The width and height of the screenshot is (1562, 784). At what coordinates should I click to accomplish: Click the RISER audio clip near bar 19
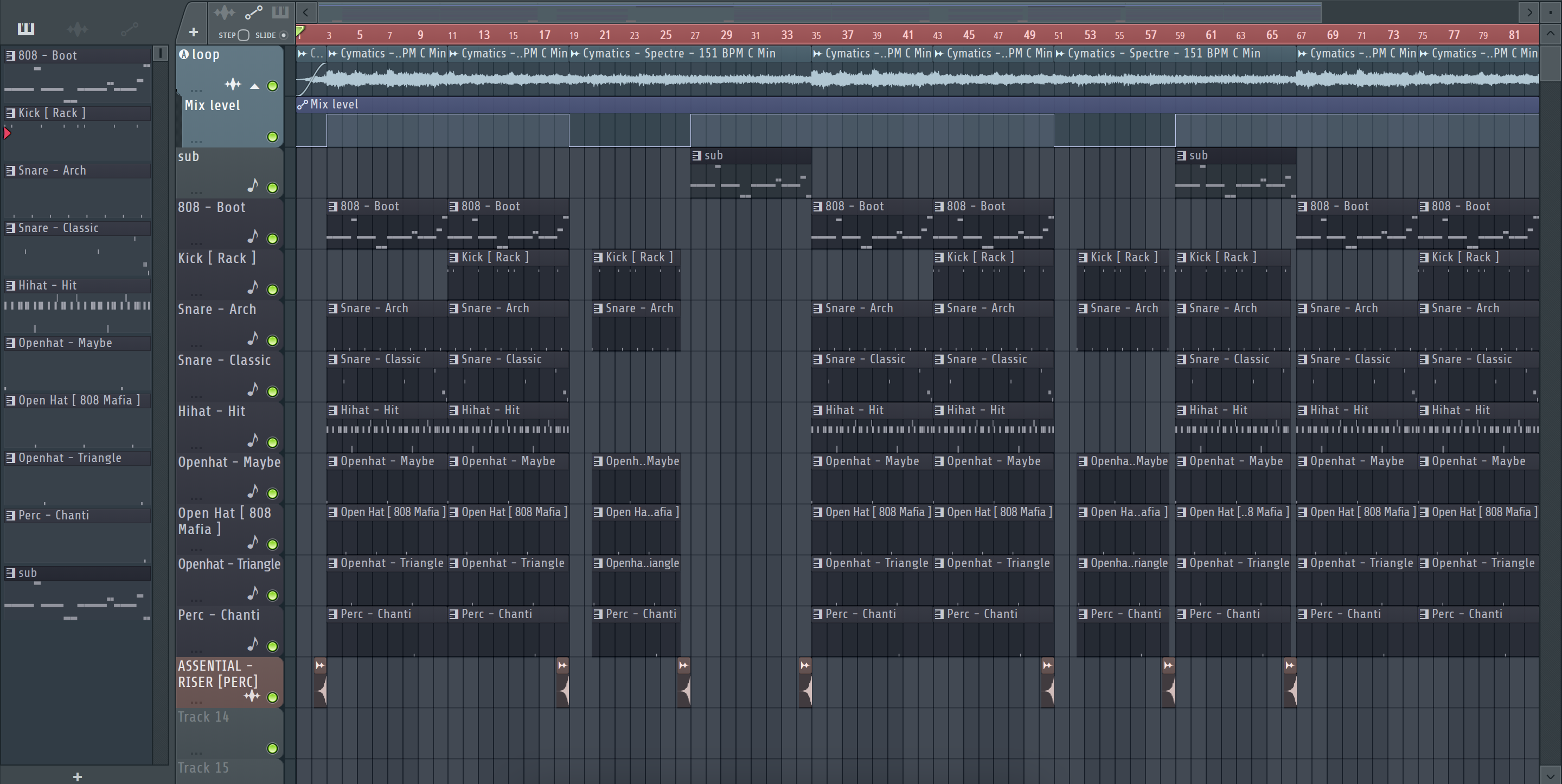pos(563,682)
